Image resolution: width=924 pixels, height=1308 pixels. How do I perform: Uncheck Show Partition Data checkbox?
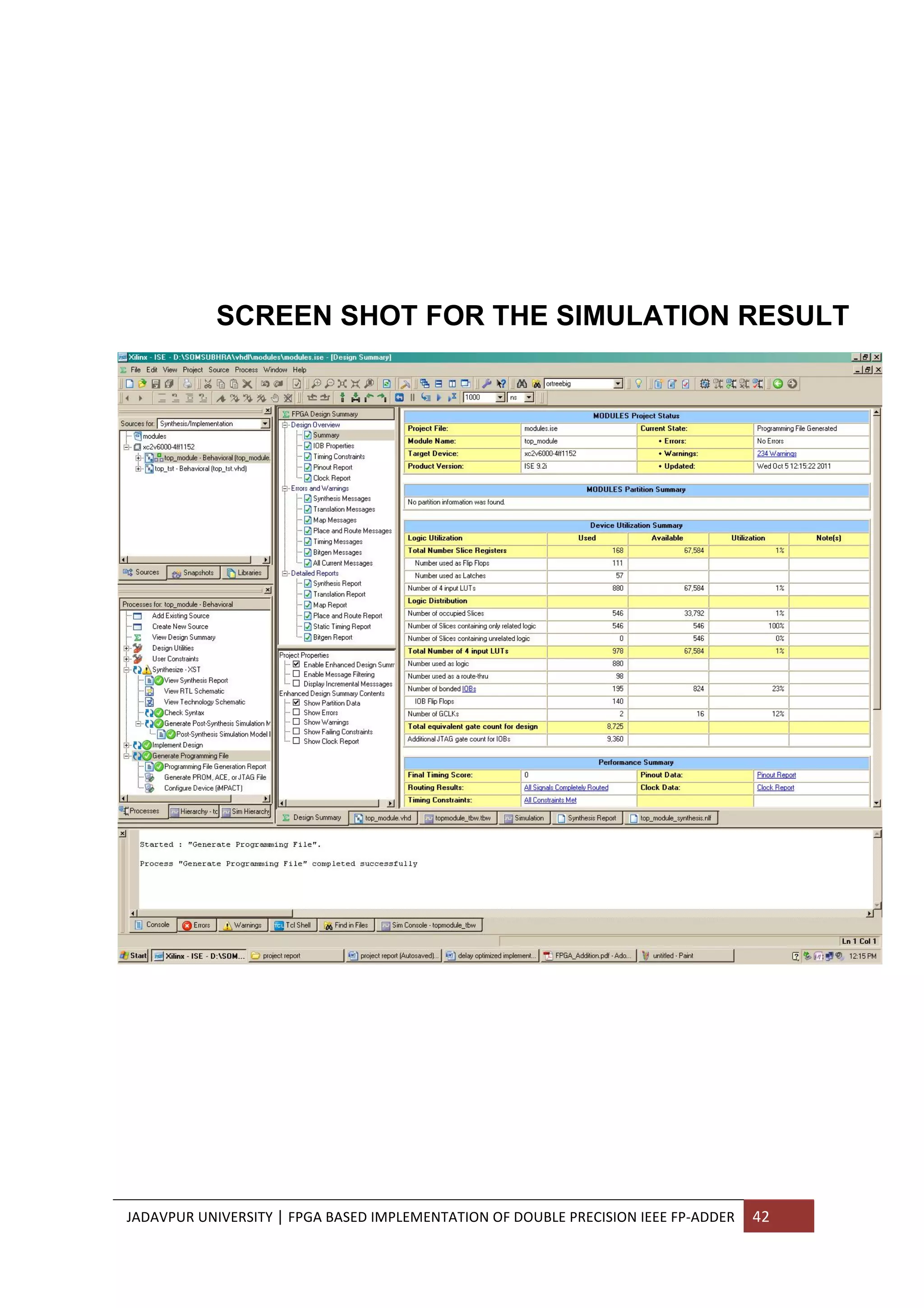[x=296, y=702]
